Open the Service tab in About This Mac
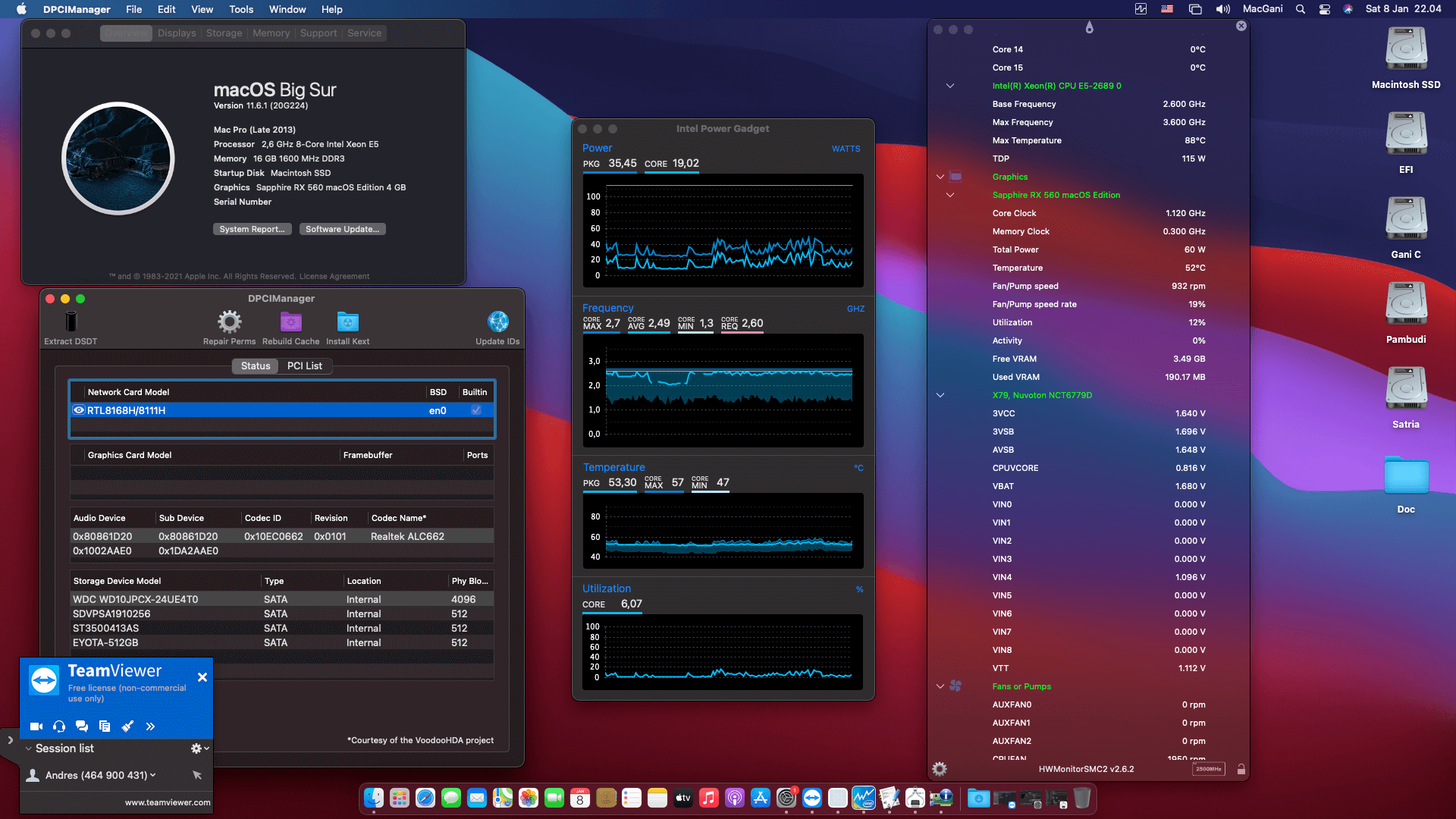1456x819 pixels. [365, 33]
